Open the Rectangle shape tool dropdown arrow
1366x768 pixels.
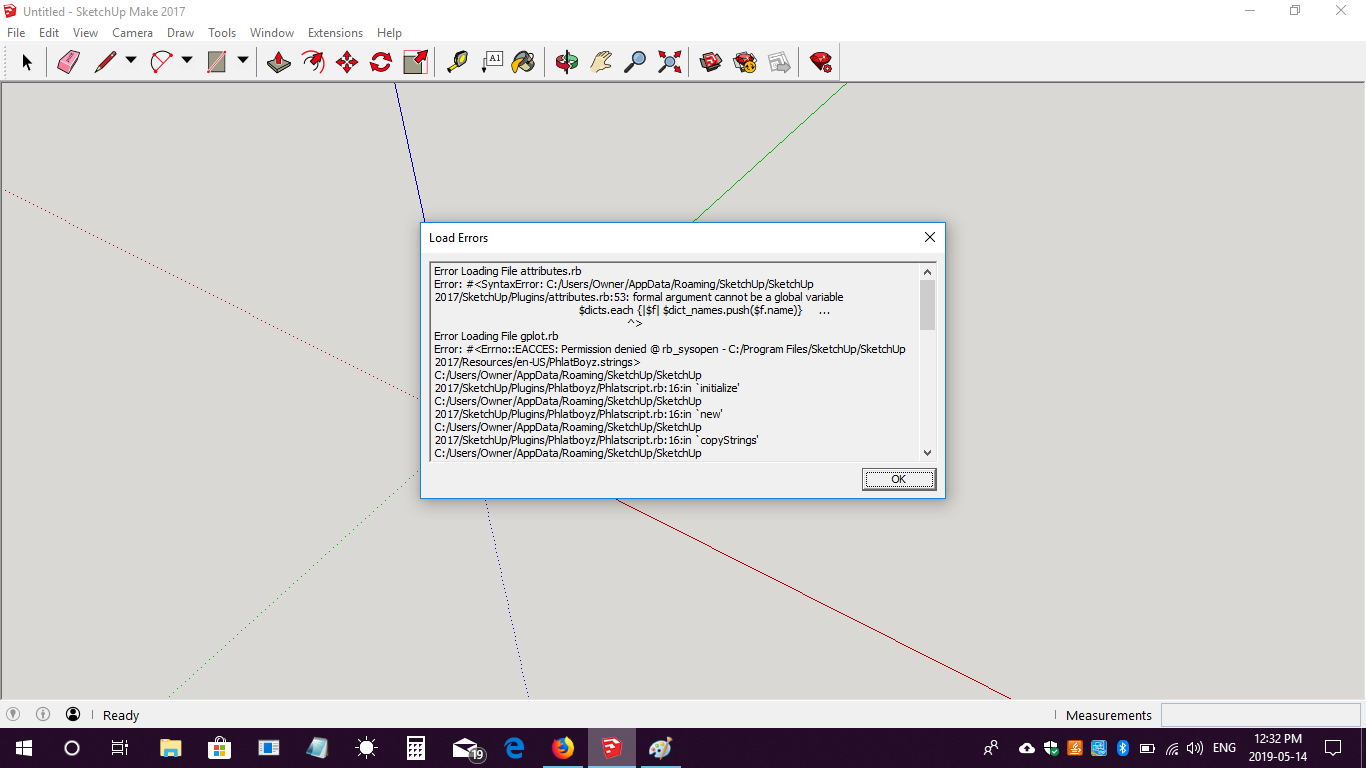tap(243, 61)
